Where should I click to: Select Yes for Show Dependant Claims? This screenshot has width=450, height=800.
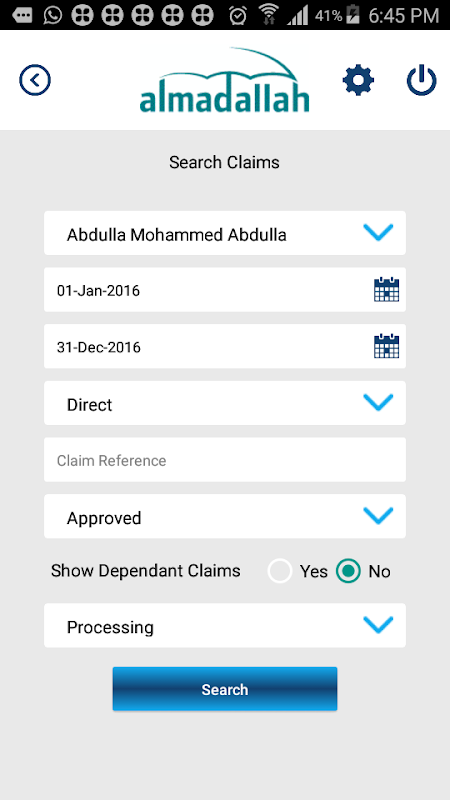click(280, 571)
